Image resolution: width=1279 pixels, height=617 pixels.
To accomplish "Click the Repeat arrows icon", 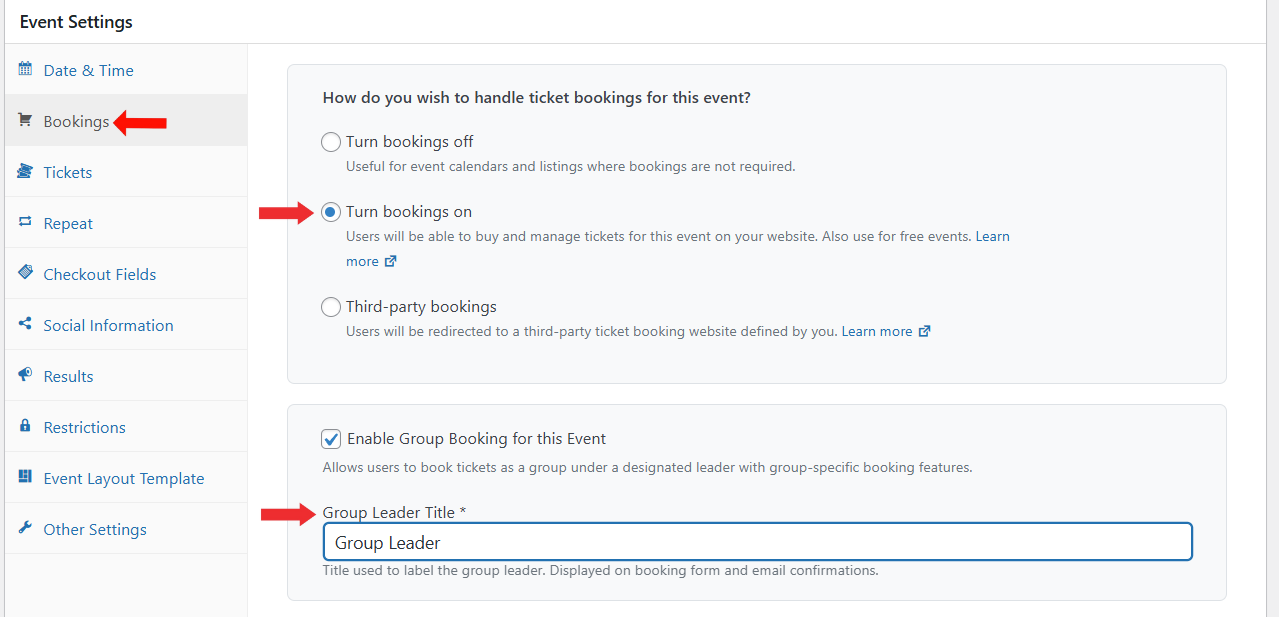I will pyautogui.click(x=25, y=223).
